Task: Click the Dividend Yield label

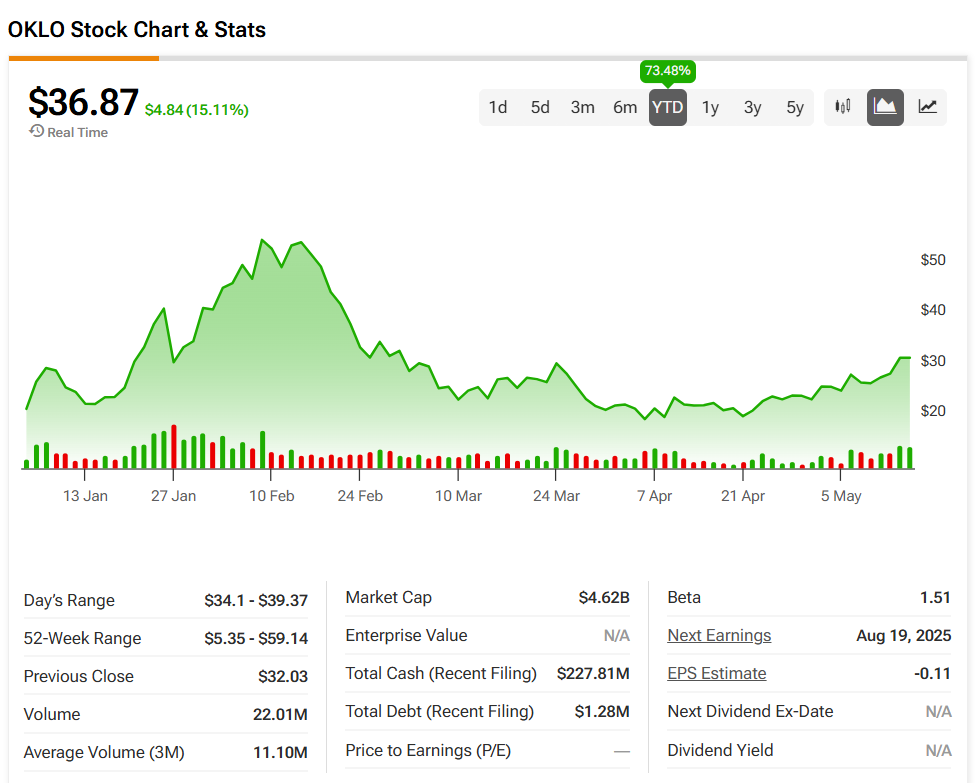Action: (720, 751)
